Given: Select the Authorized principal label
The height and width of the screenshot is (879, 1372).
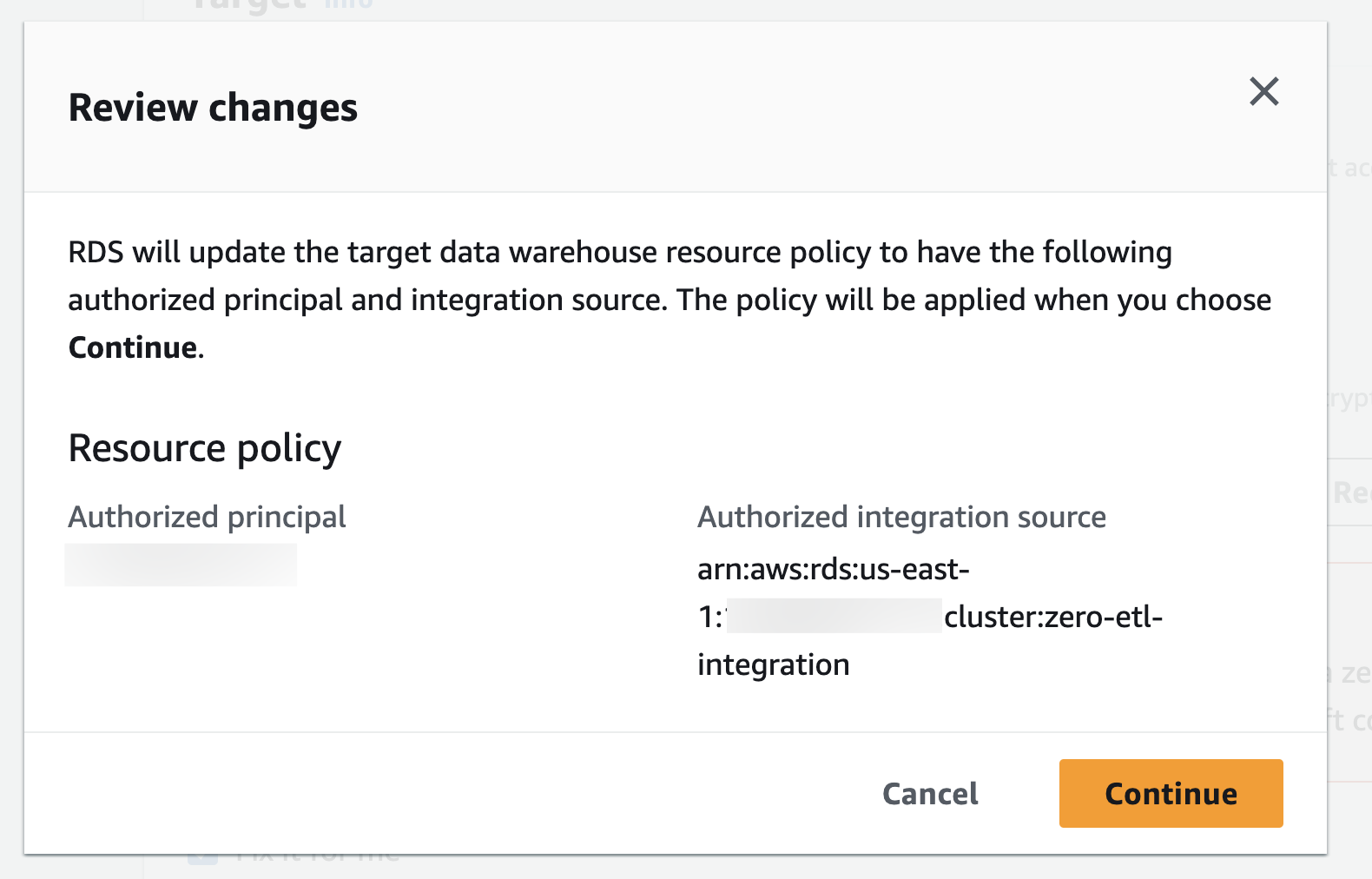Looking at the screenshot, I should [207, 517].
